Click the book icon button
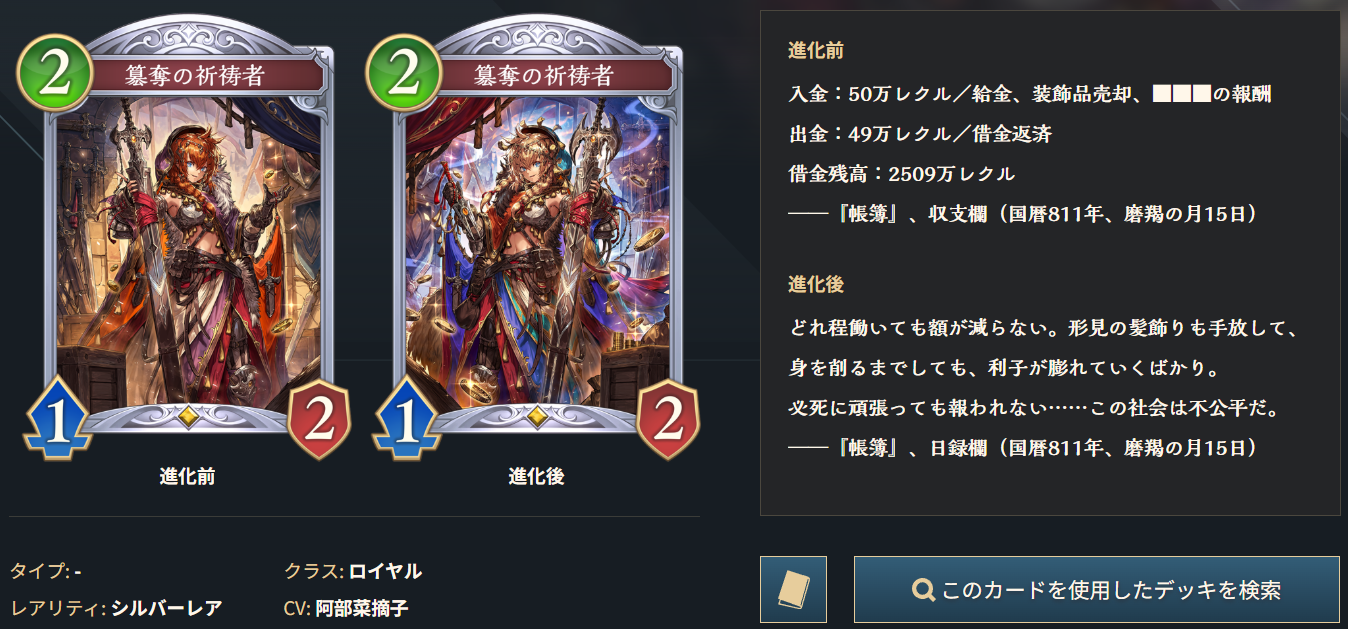The width and height of the screenshot is (1348, 629). (793, 590)
